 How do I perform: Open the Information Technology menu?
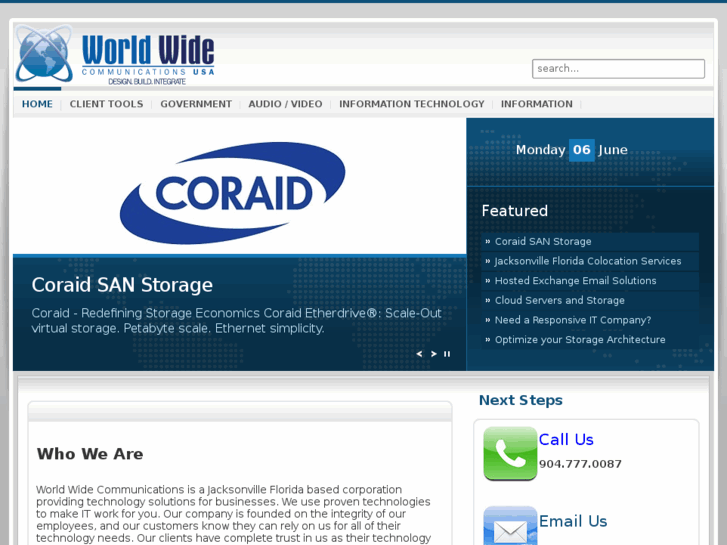(411, 104)
